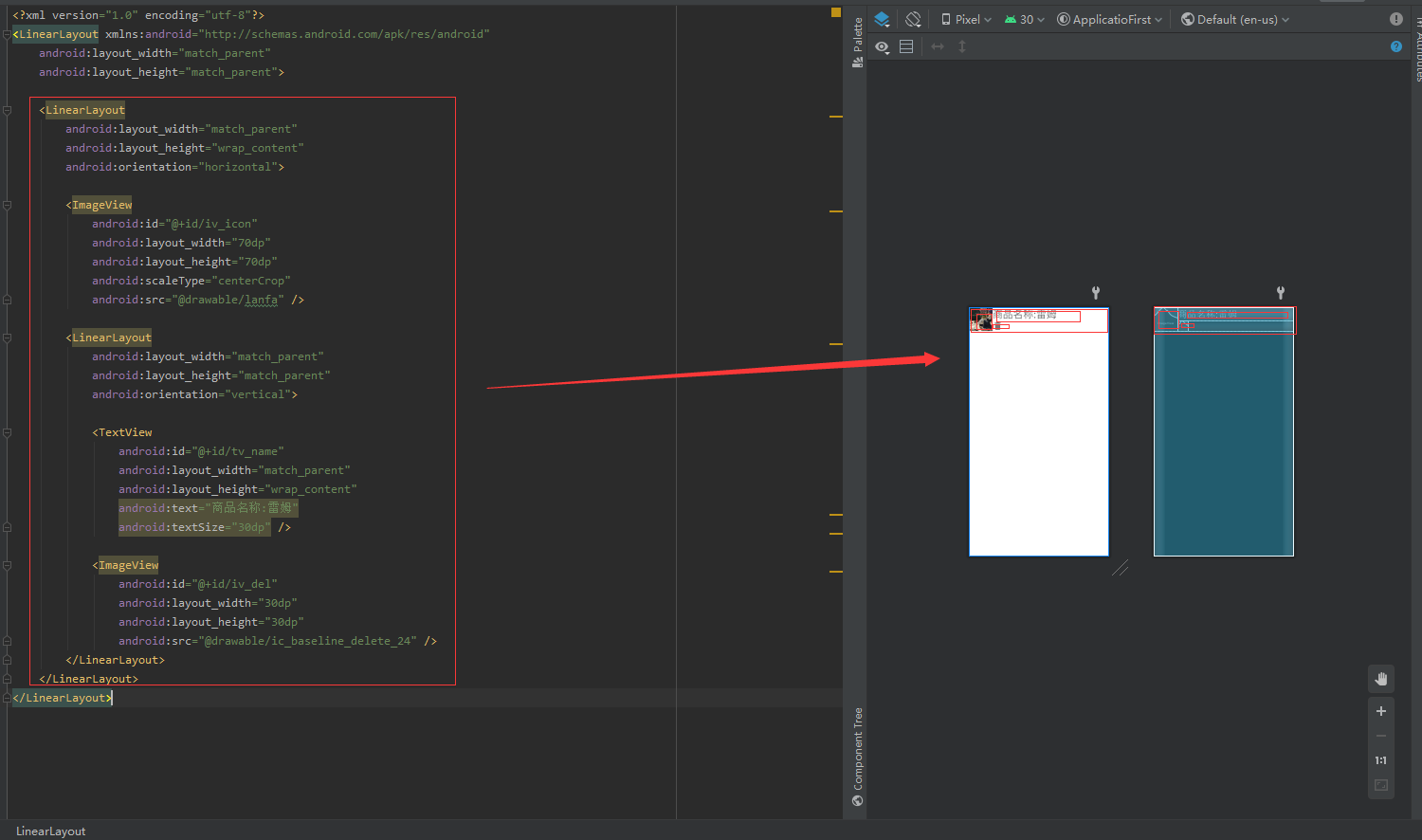The height and width of the screenshot is (840, 1422).
Task: Click wrench icon above the design preview
Action: [1096, 293]
